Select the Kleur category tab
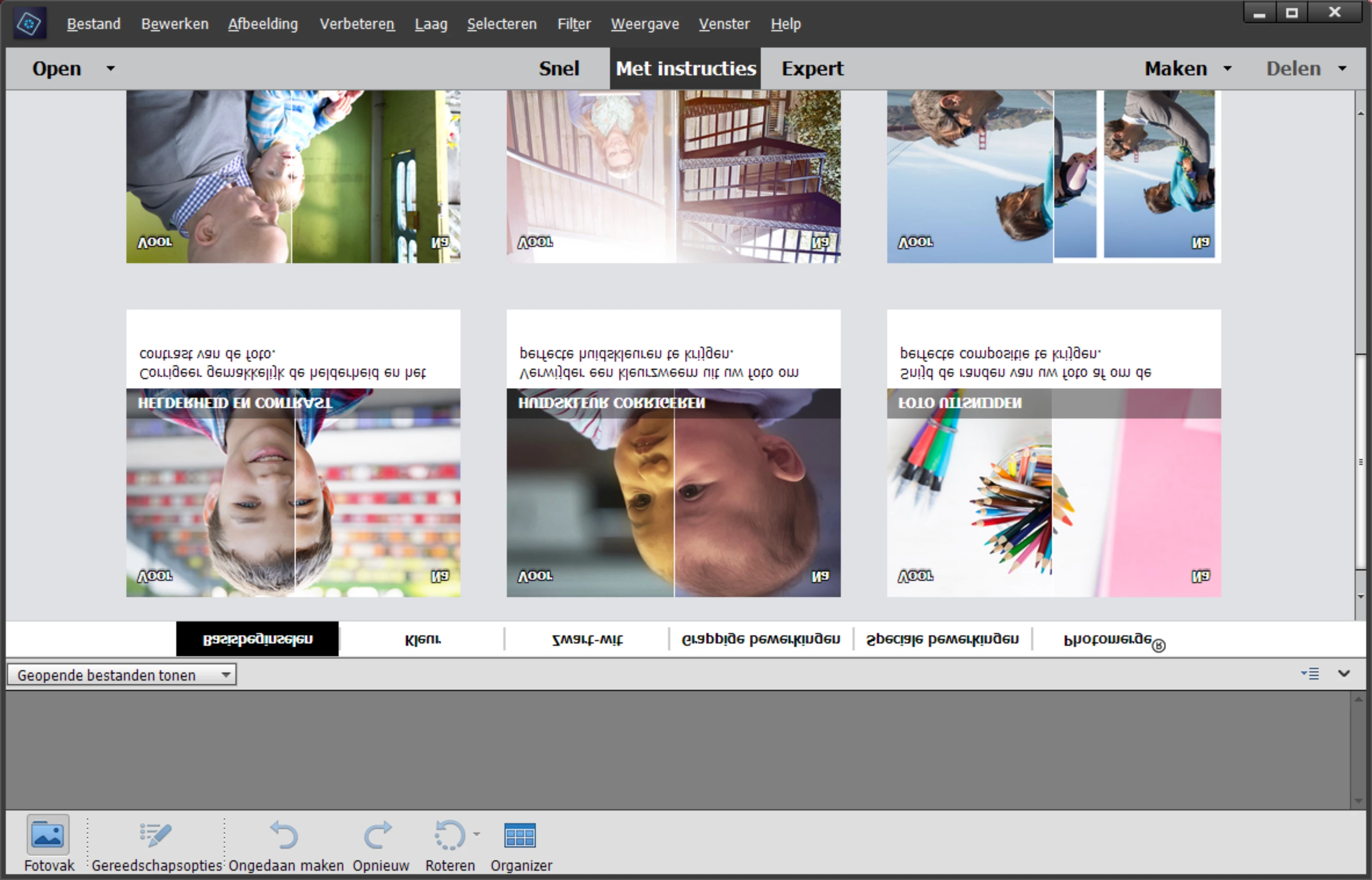Screen dimensions: 1372x880 [423, 639]
